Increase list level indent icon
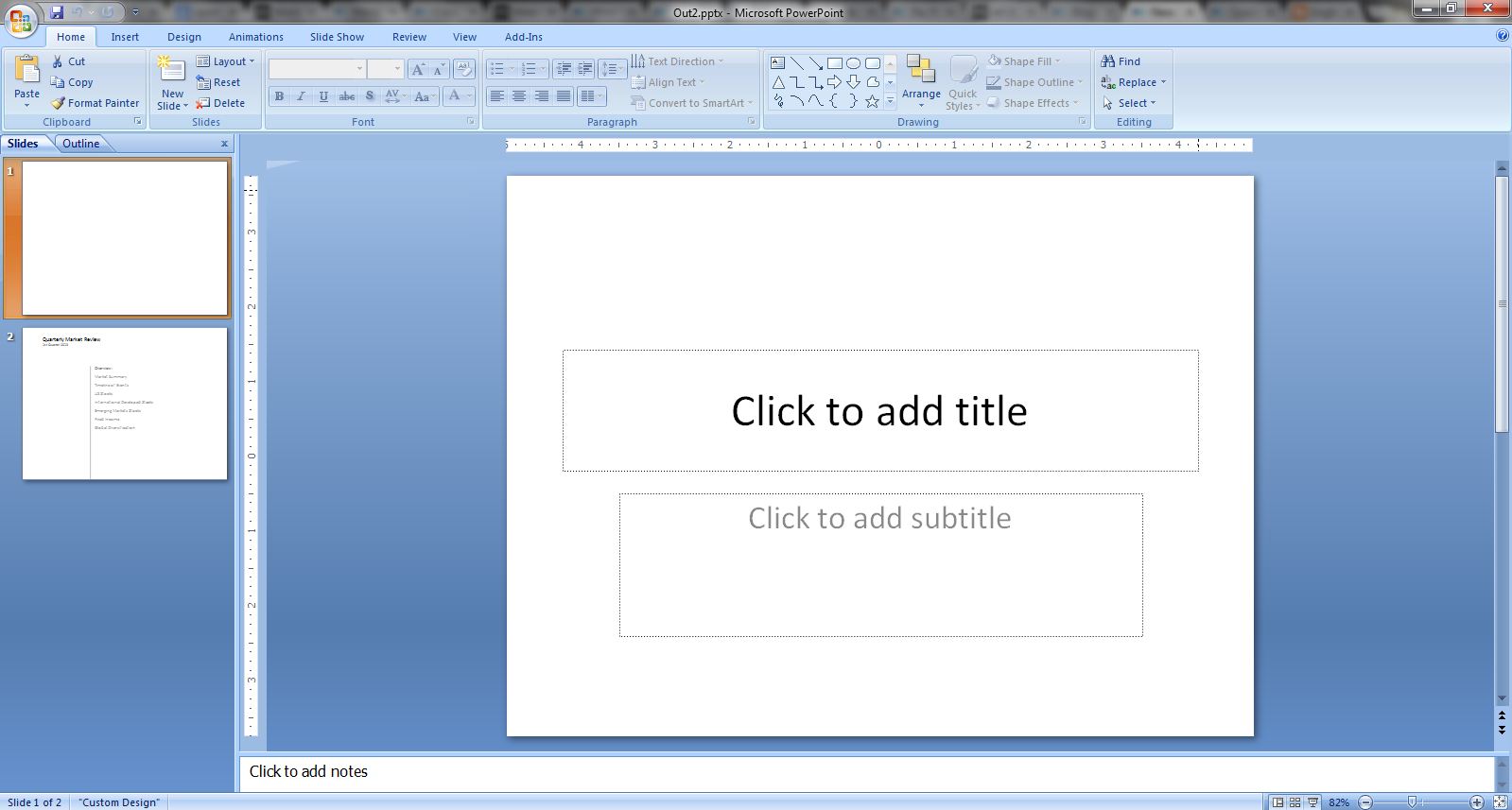Screen dimensions: 1512x810 tap(584, 69)
